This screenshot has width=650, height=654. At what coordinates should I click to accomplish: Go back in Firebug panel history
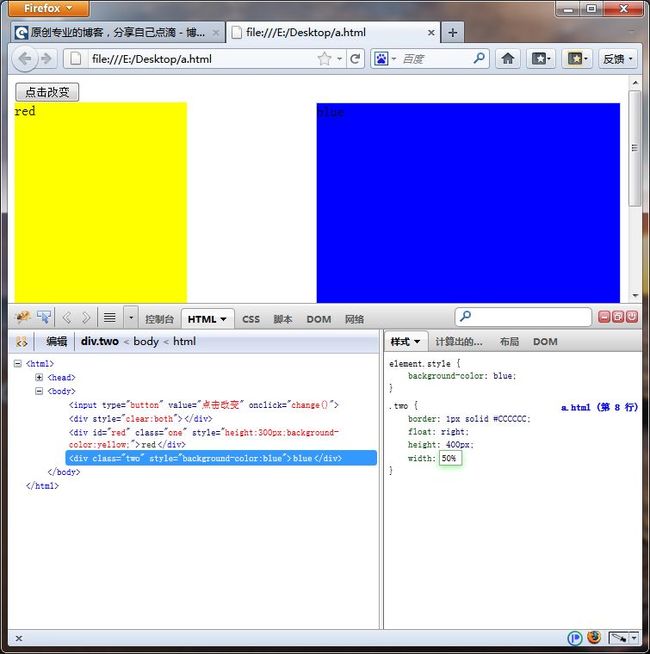pos(67,318)
